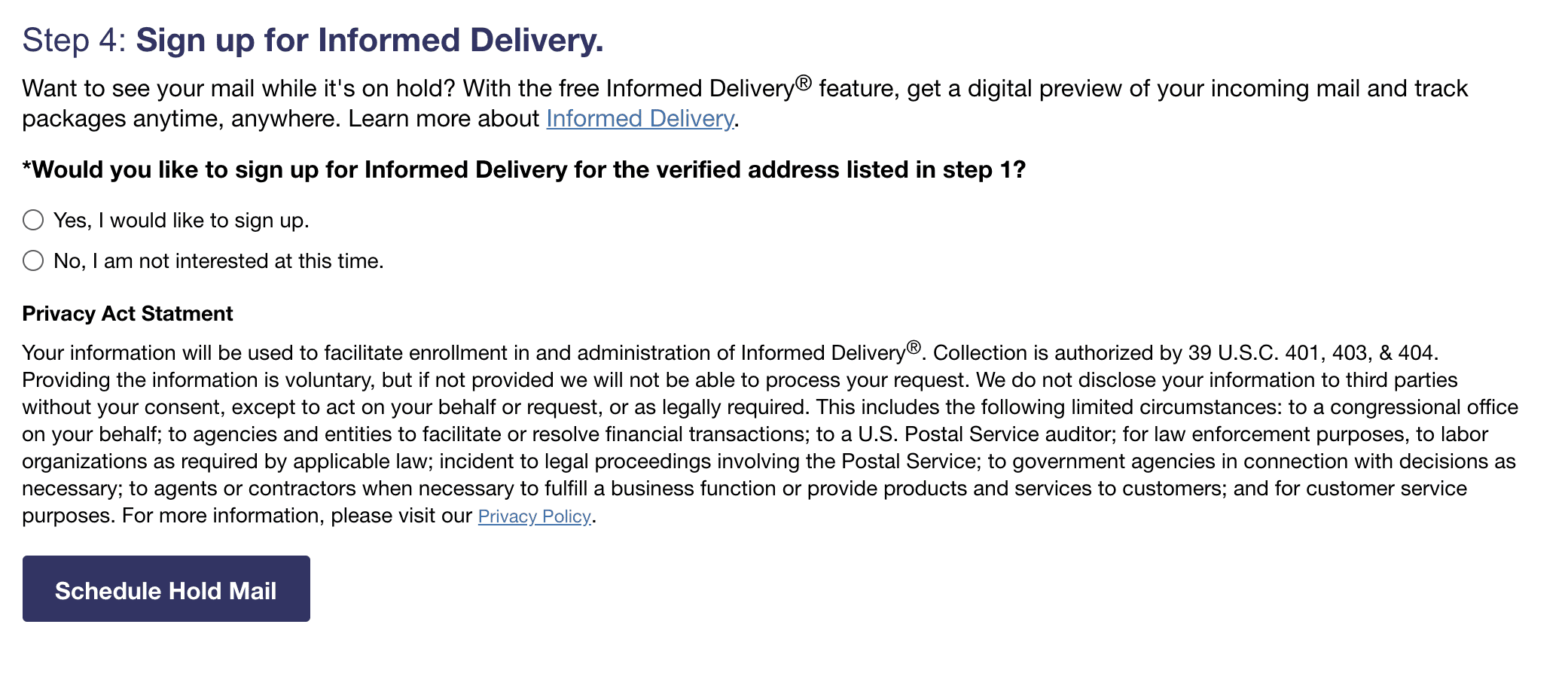Click the registered symbol before 'Collection is authorized'
Screen dimensions: 1568x673
[x=914, y=347]
